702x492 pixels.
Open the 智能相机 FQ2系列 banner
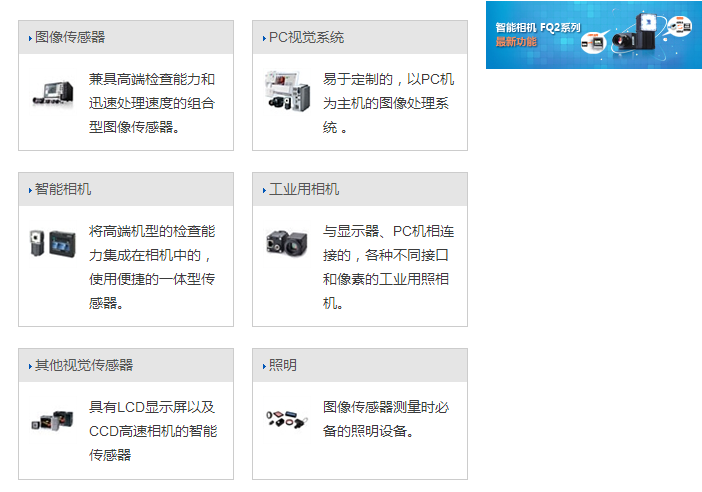click(x=593, y=34)
